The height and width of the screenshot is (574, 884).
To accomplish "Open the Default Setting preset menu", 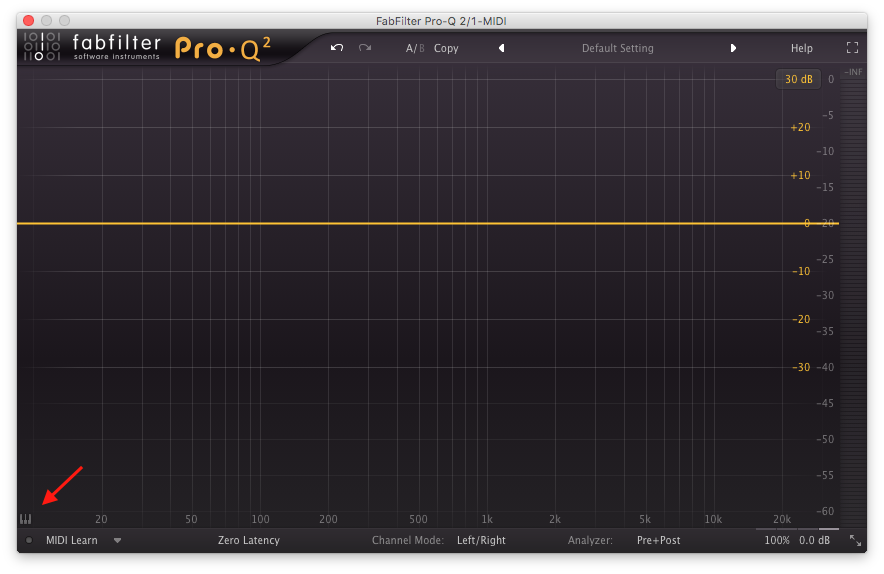I will pos(617,48).
